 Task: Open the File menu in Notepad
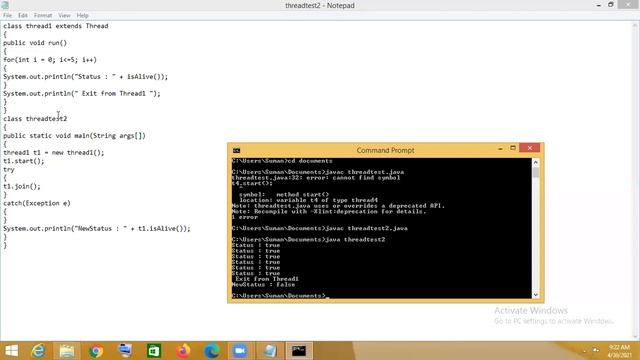click(7, 15)
